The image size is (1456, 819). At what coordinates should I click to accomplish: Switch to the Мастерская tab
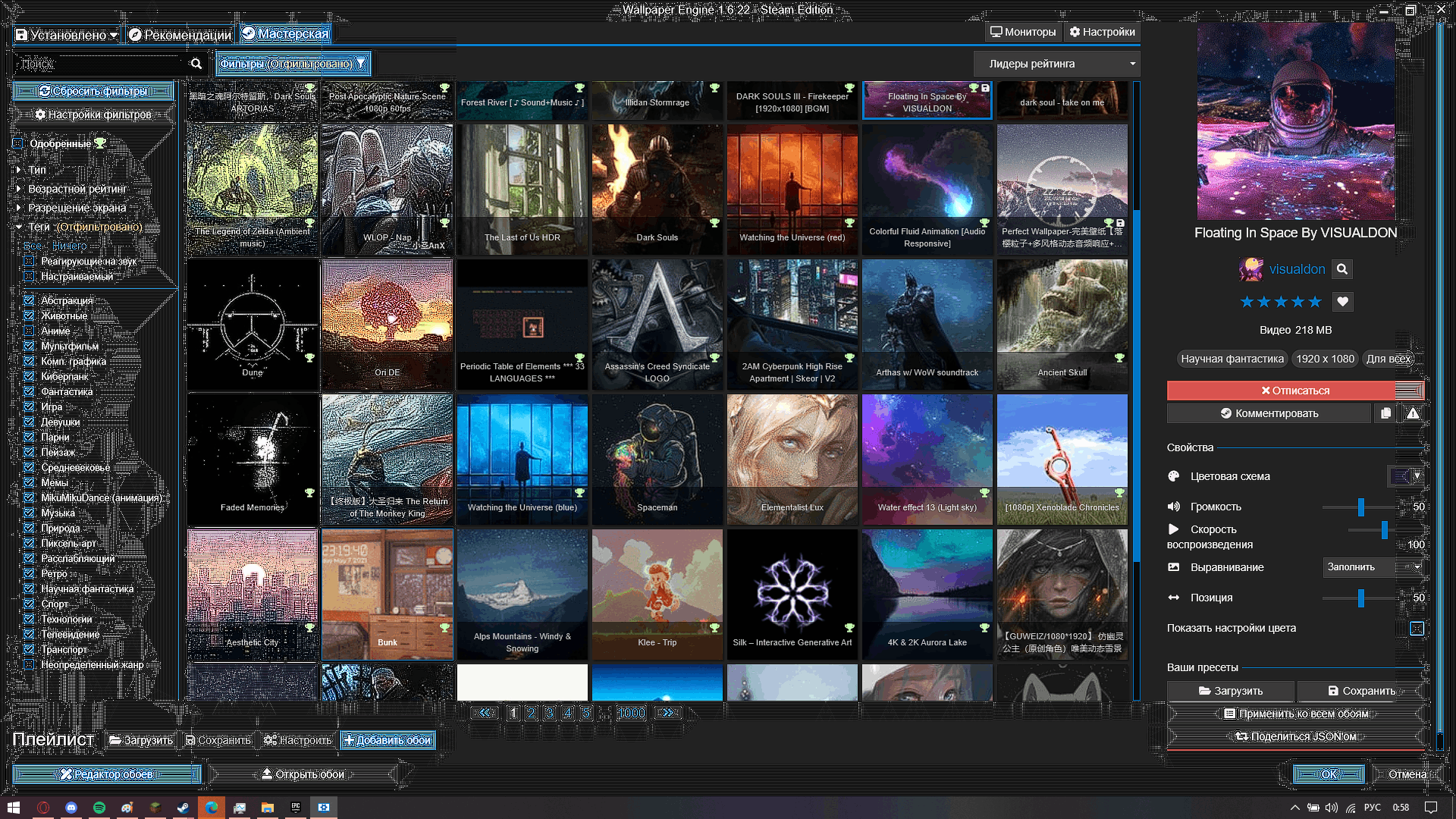(x=285, y=33)
